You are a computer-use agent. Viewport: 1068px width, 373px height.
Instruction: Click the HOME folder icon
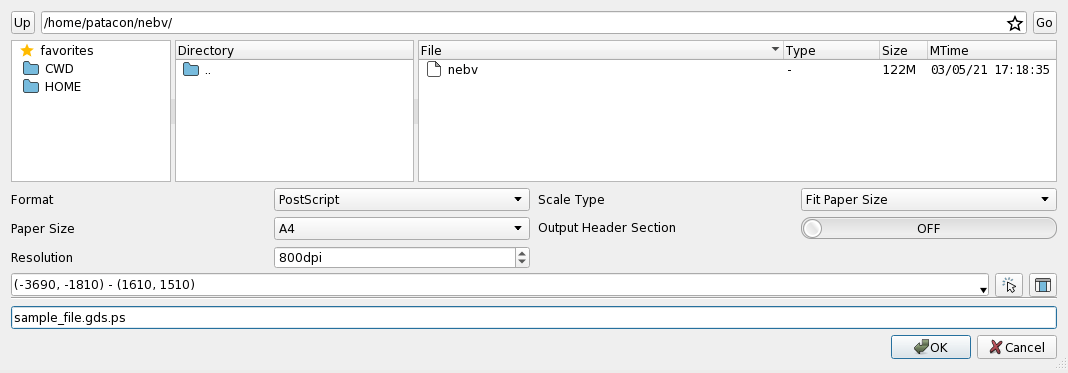pos(31,86)
